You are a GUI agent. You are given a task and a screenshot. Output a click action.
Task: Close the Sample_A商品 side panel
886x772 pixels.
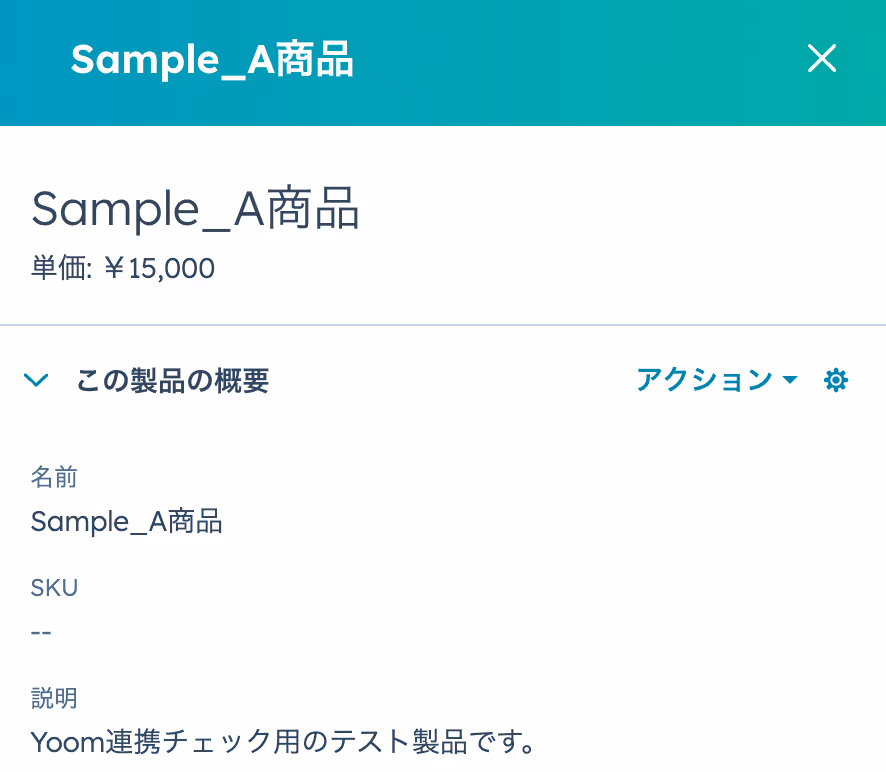(x=822, y=58)
